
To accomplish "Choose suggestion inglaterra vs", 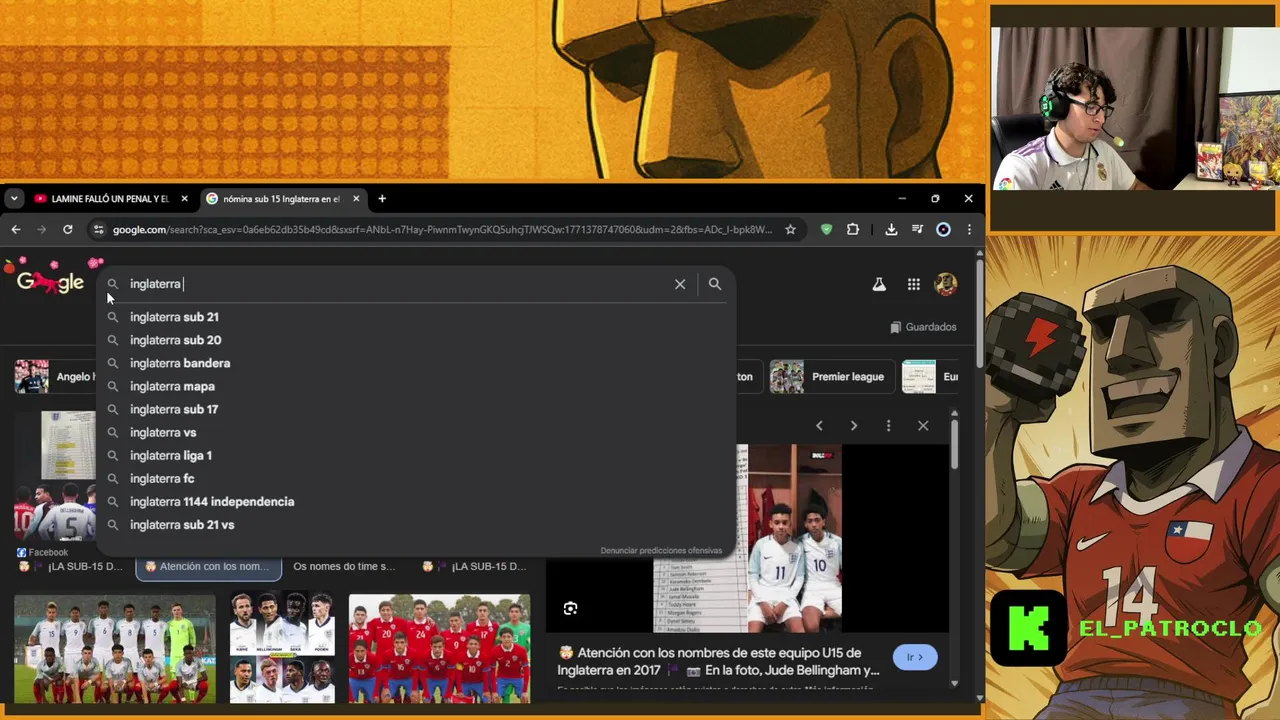I will [x=415, y=432].
